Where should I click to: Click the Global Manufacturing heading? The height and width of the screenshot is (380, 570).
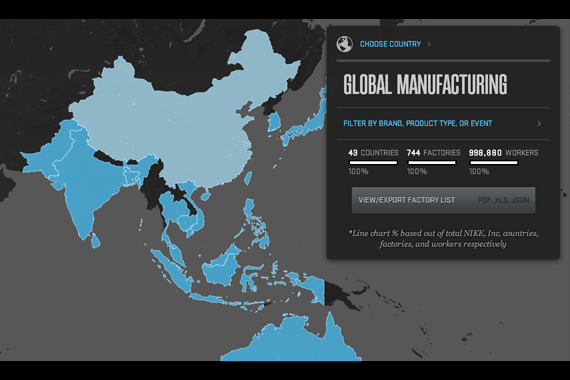425,84
